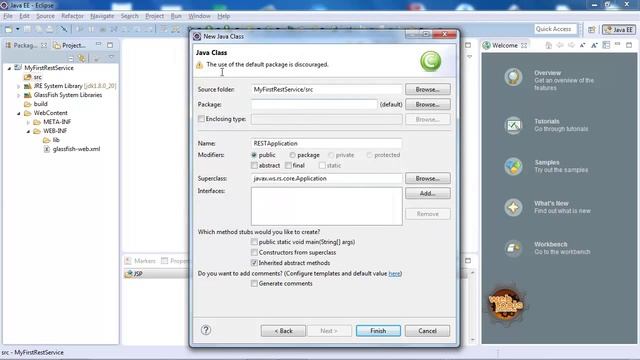Expand the META-INF folder
The height and width of the screenshot is (360, 640).
click(x=28, y=122)
